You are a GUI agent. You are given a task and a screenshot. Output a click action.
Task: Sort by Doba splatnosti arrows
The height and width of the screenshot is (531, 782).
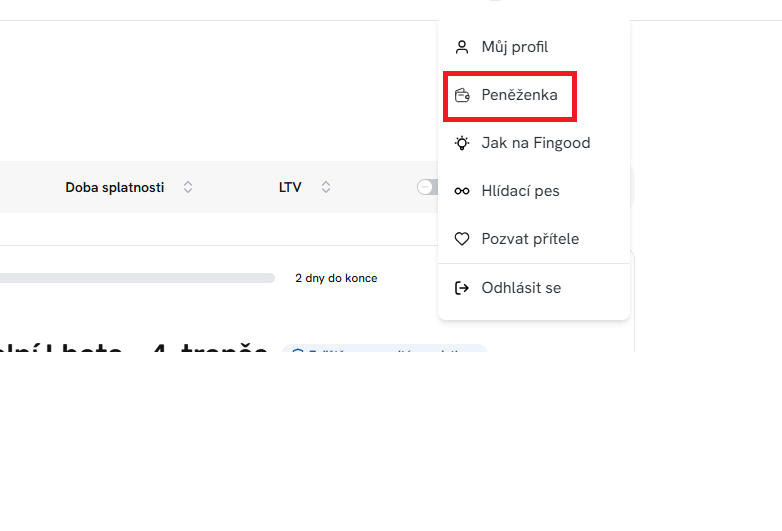pos(188,187)
